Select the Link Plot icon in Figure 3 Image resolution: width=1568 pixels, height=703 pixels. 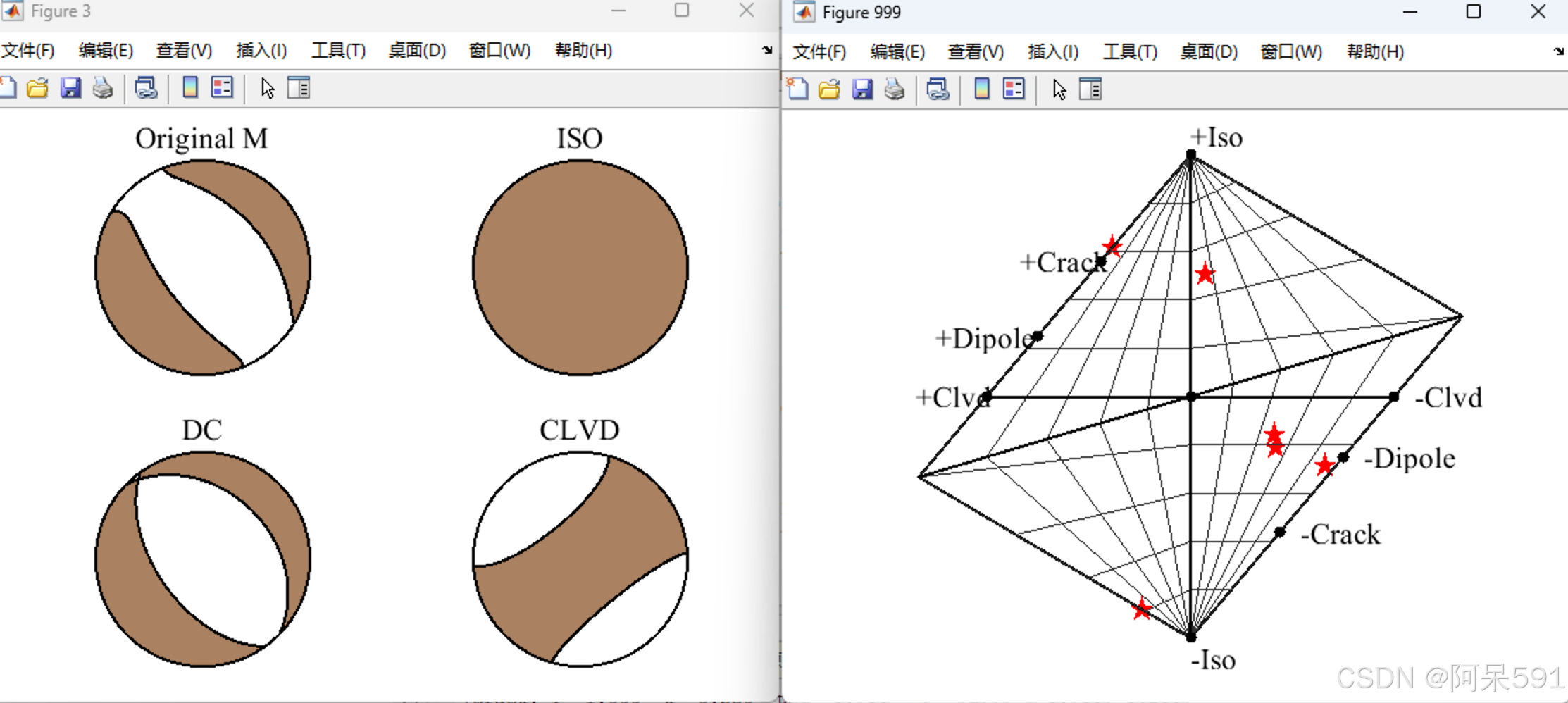(x=146, y=88)
